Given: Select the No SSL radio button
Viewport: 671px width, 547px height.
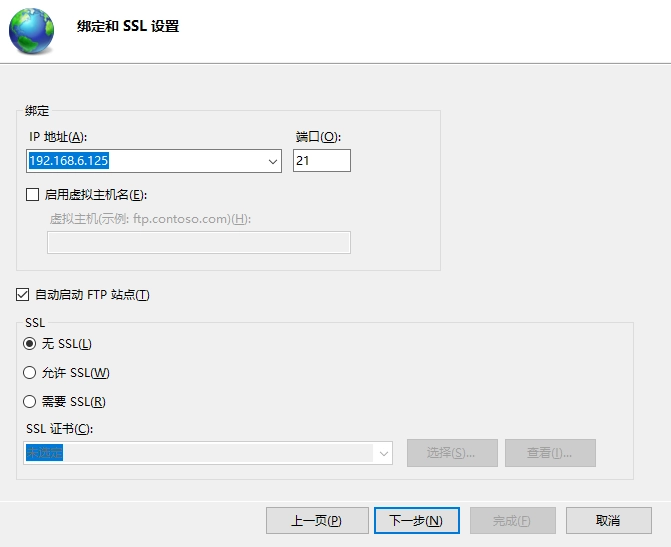Looking at the screenshot, I should pyautogui.click(x=29, y=344).
